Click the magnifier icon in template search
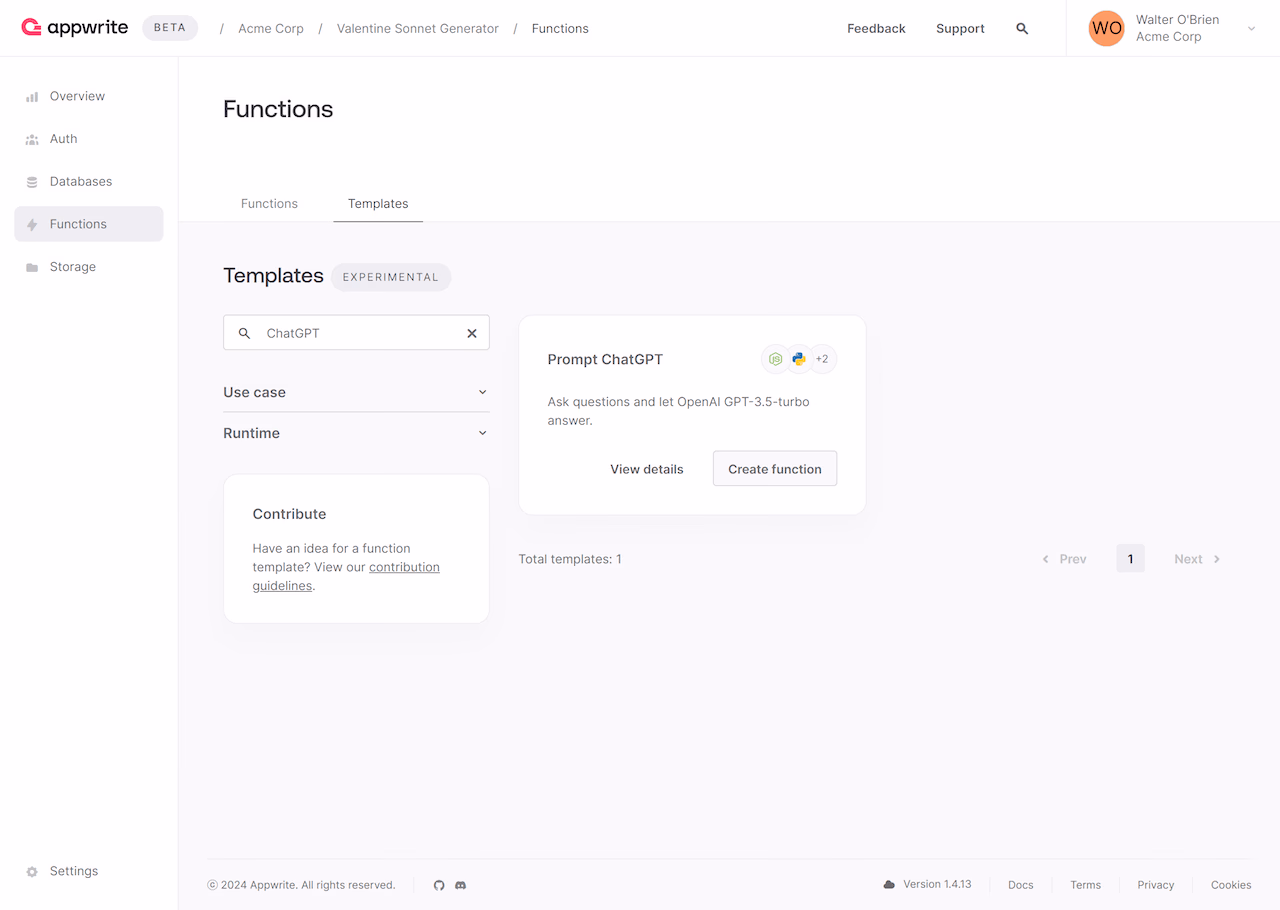1280x910 pixels. click(x=244, y=333)
